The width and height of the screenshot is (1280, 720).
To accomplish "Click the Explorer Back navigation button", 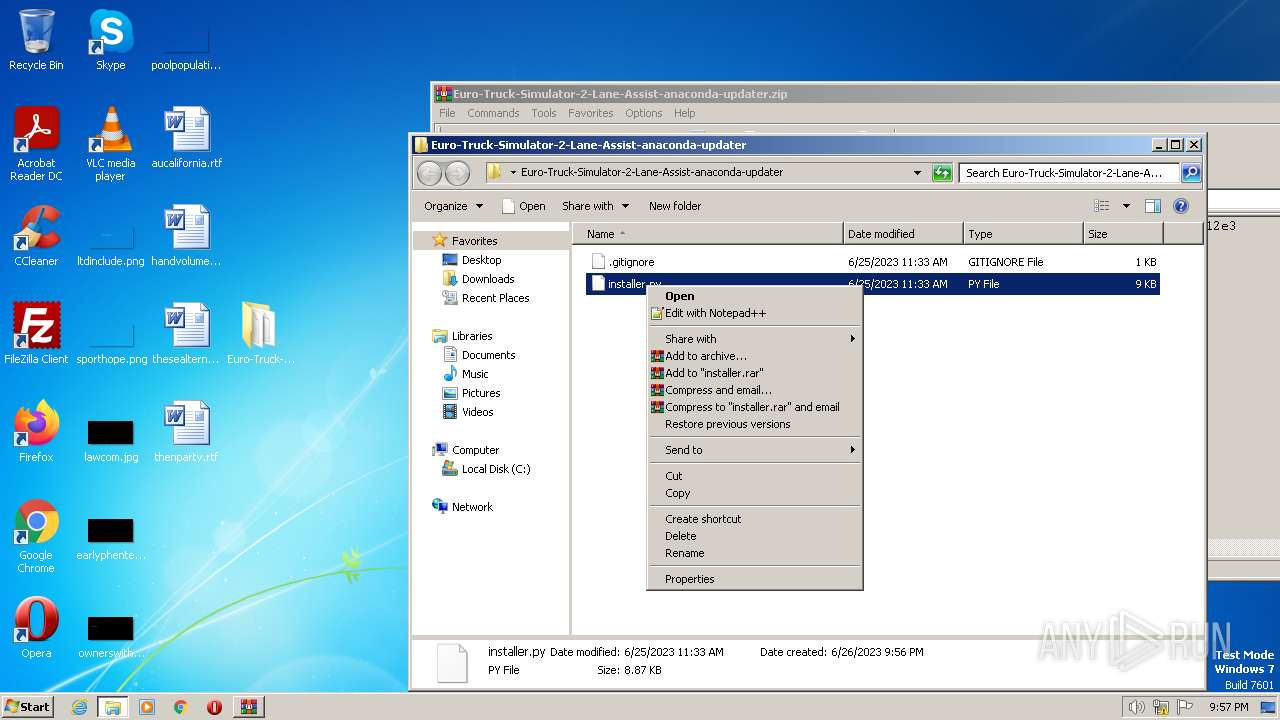I will (429, 173).
